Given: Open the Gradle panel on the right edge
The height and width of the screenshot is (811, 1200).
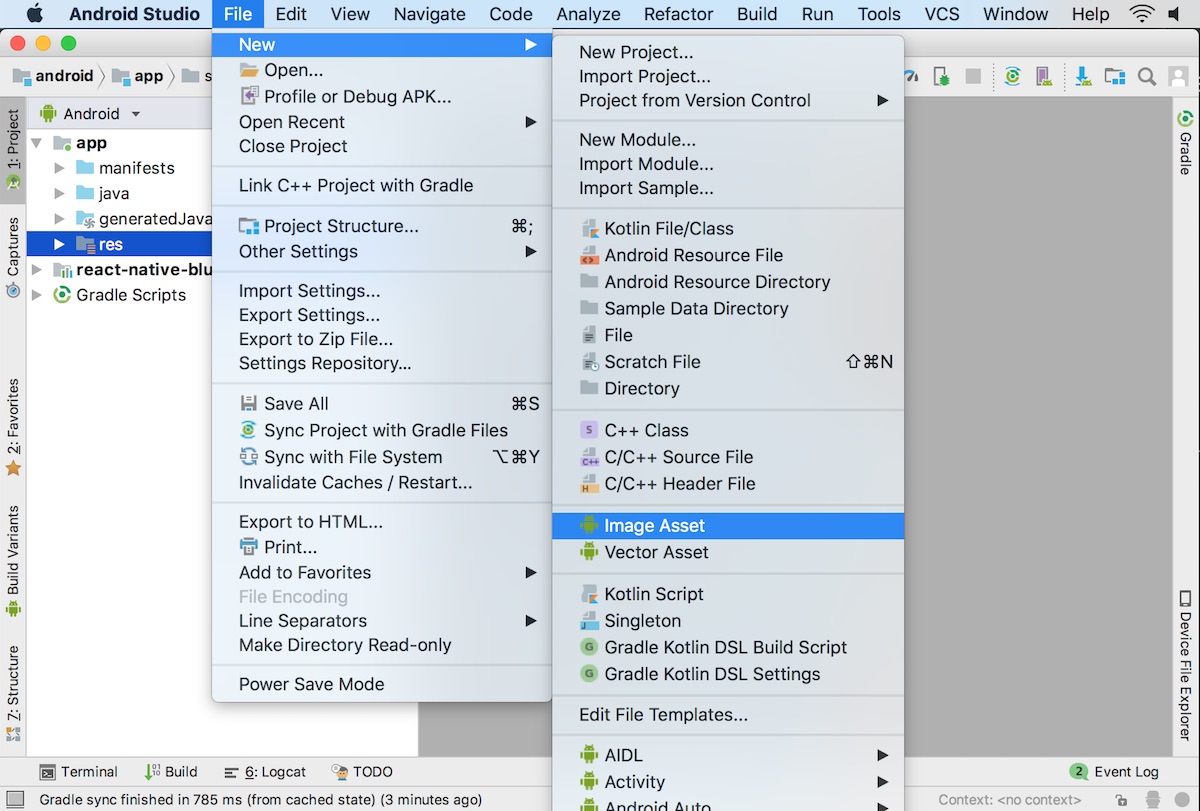Looking at the screenshot, I should 1184,140.
